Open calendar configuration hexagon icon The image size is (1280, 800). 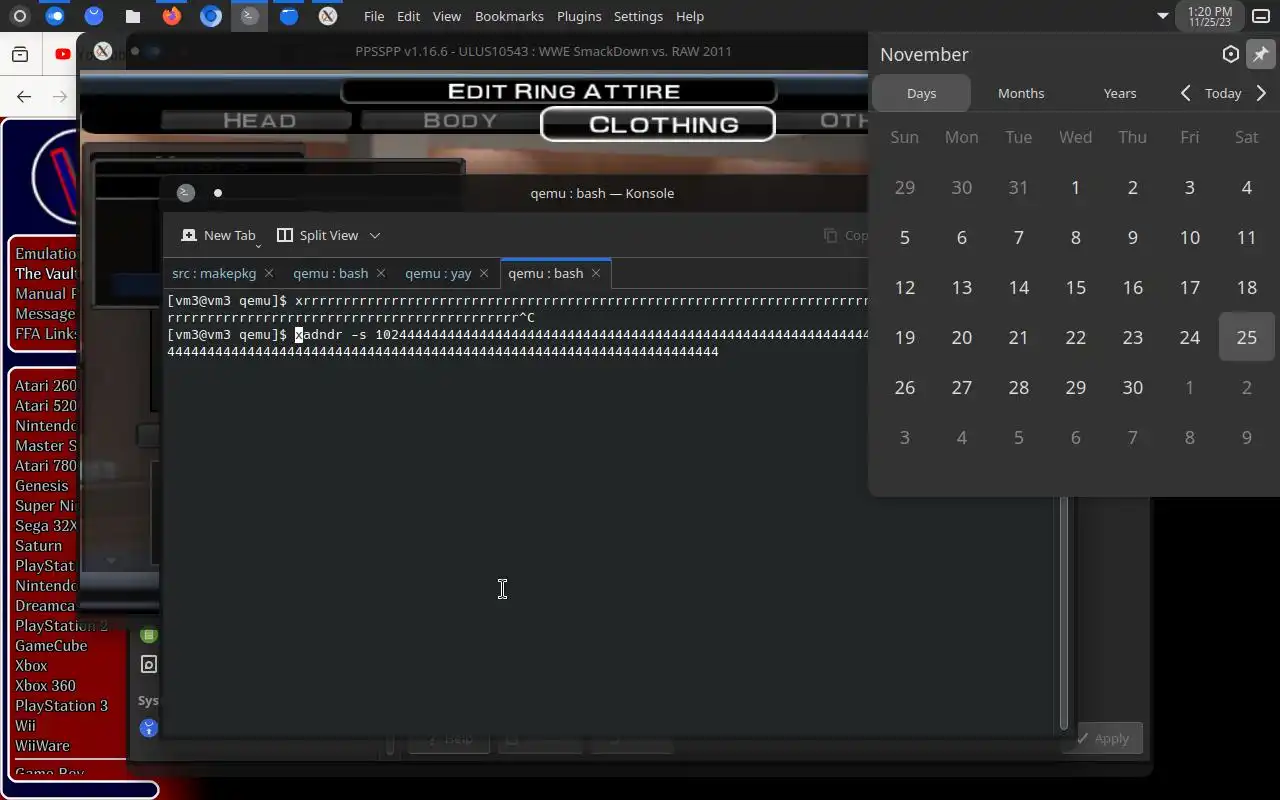pos(1231,54)
